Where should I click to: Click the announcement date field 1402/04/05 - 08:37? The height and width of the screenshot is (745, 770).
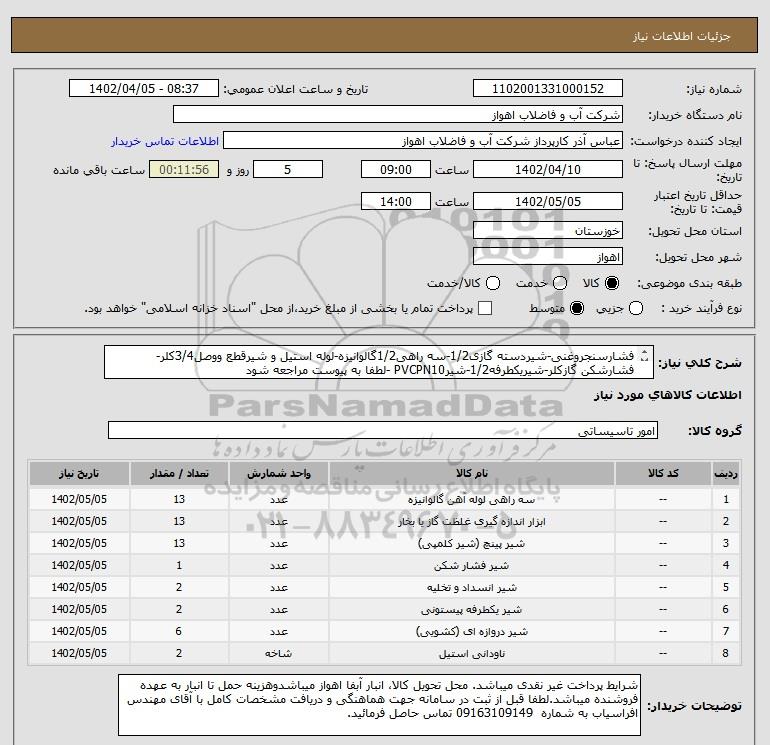(143, 88)
